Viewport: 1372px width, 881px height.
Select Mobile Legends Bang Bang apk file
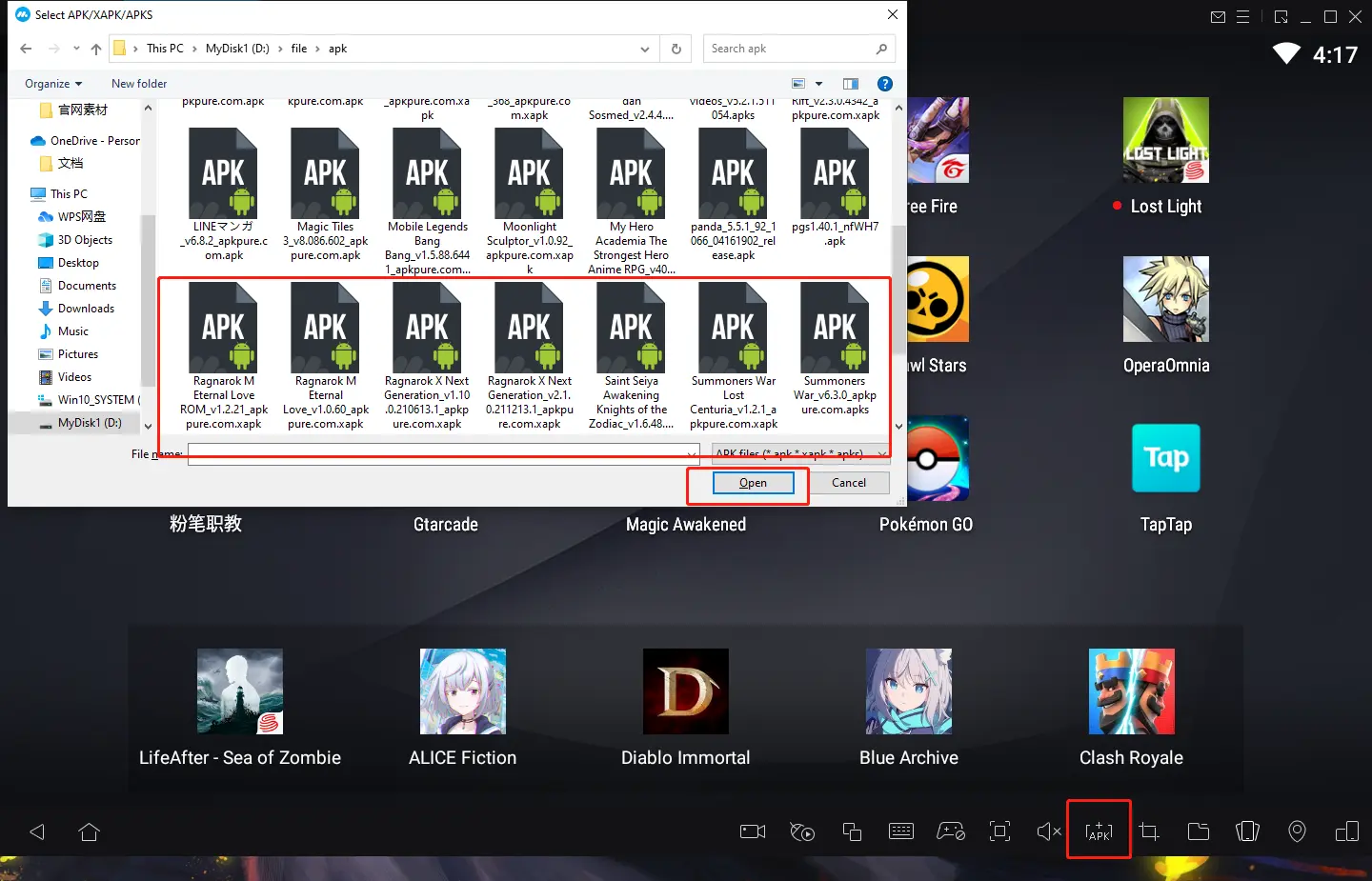point(427,202)
